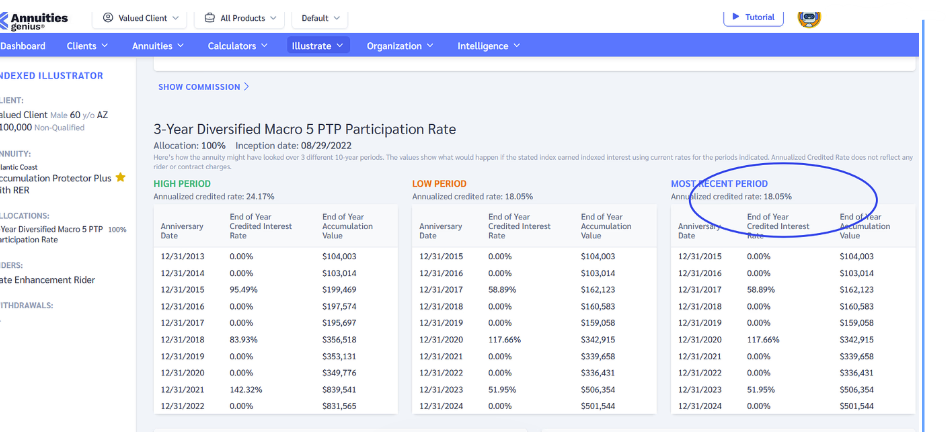Open the Annuities menu
The width and height of the screenshot is (946, 432).
[158, 46]
